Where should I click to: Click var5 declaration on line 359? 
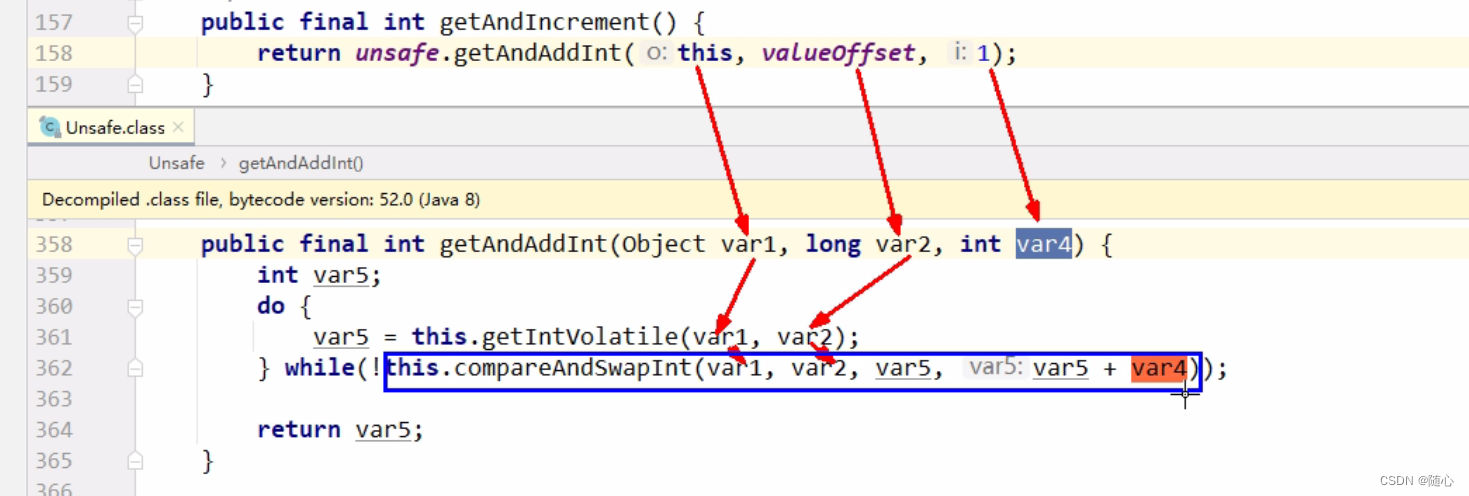341,275
